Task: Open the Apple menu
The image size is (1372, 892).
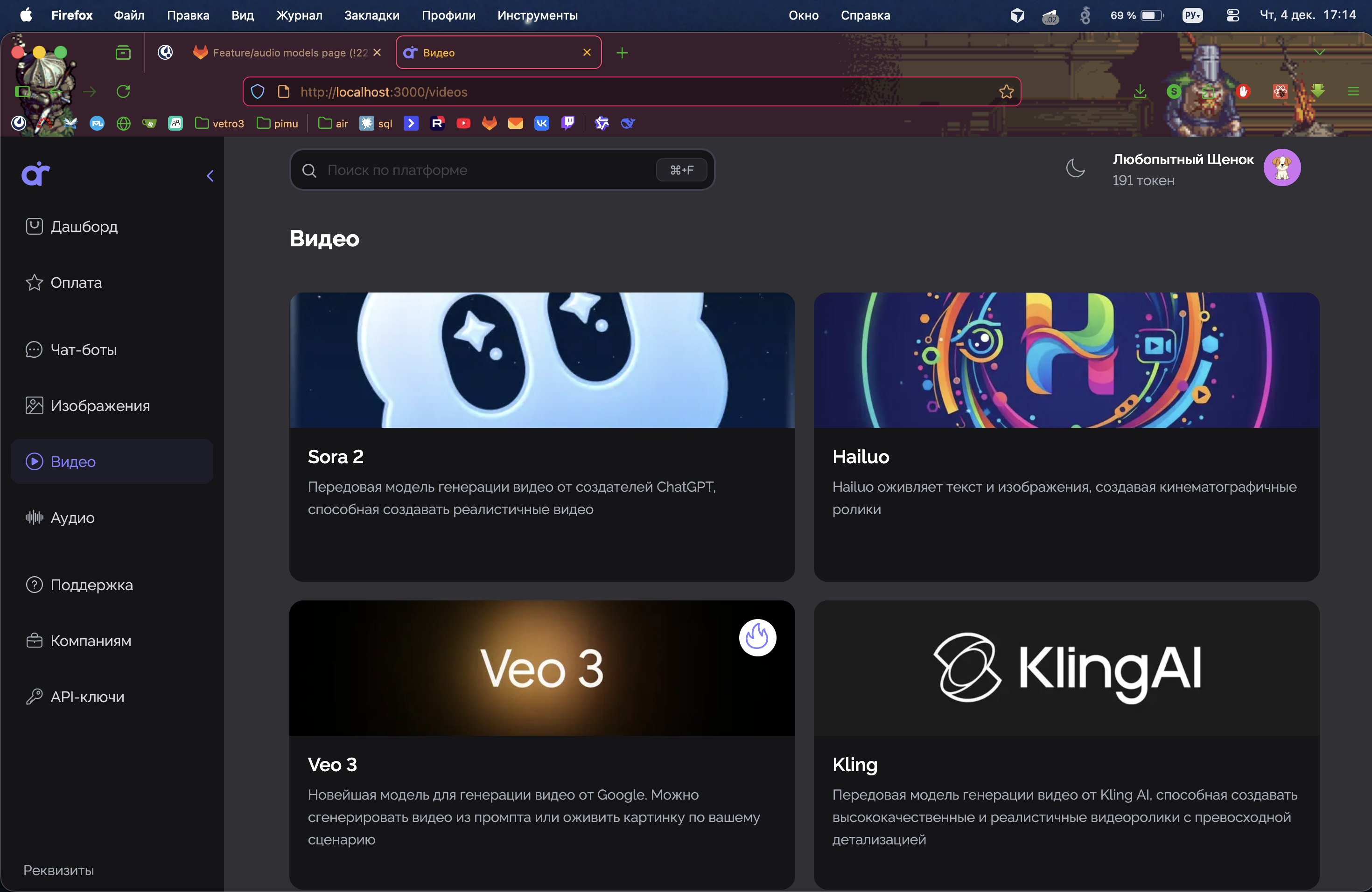Action: pos(26,15)
